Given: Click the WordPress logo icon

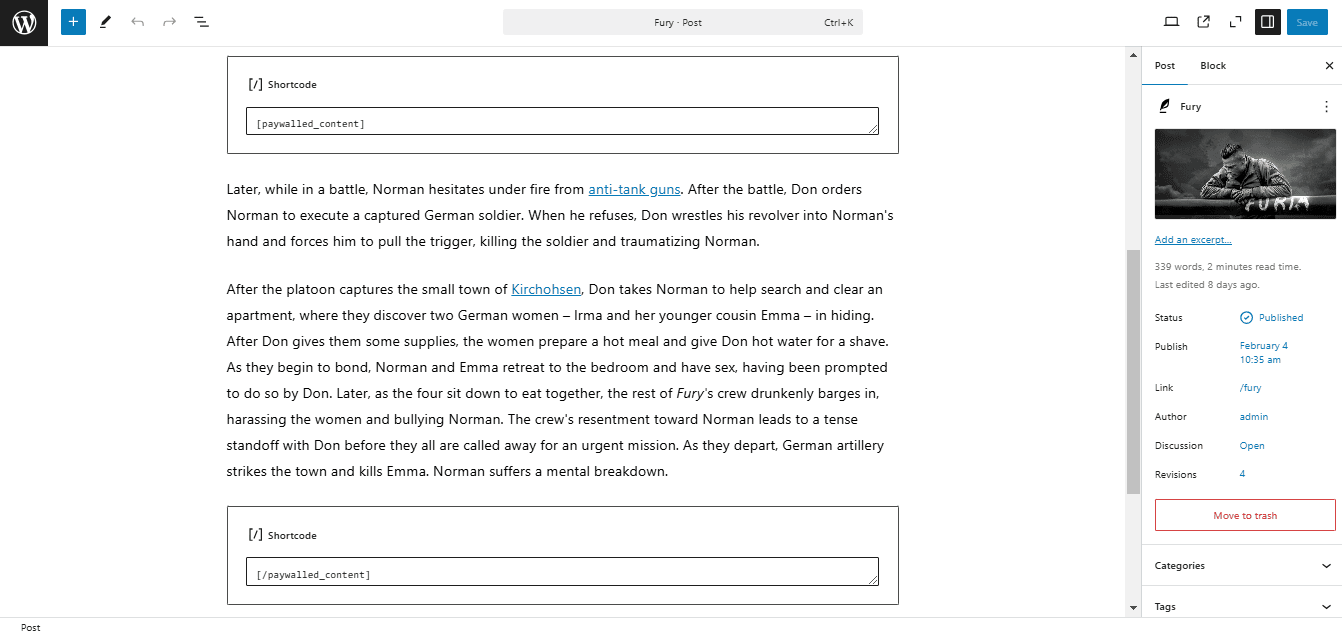Looking at the screenshot, I should pyautogui.click(x=24, y=22).
